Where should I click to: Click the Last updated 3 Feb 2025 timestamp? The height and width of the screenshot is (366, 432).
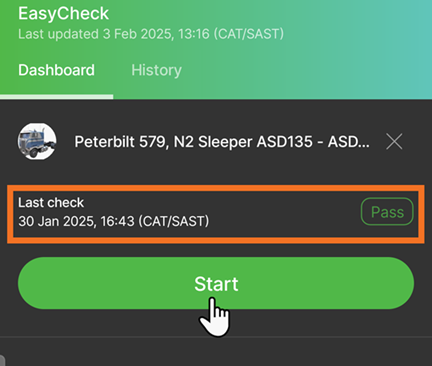pos(151,34)
